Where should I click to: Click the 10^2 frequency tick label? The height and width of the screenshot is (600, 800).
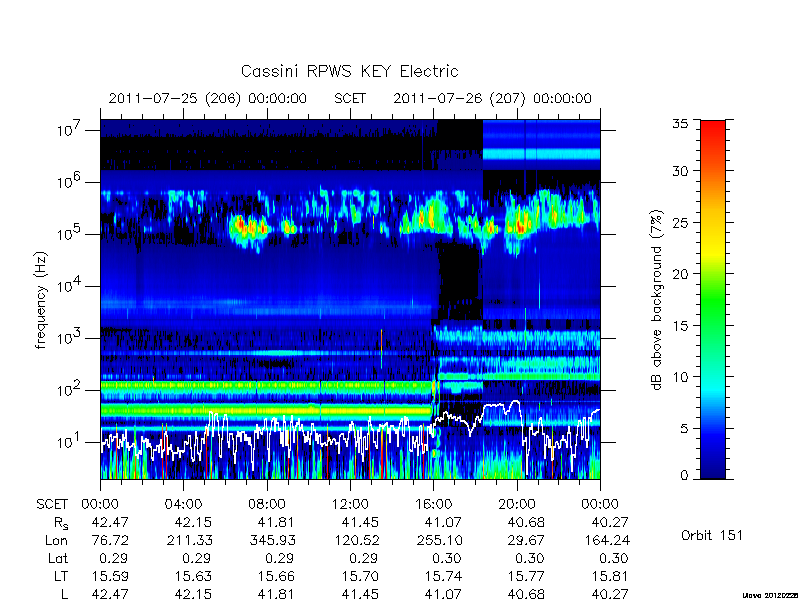click(68, 389)
